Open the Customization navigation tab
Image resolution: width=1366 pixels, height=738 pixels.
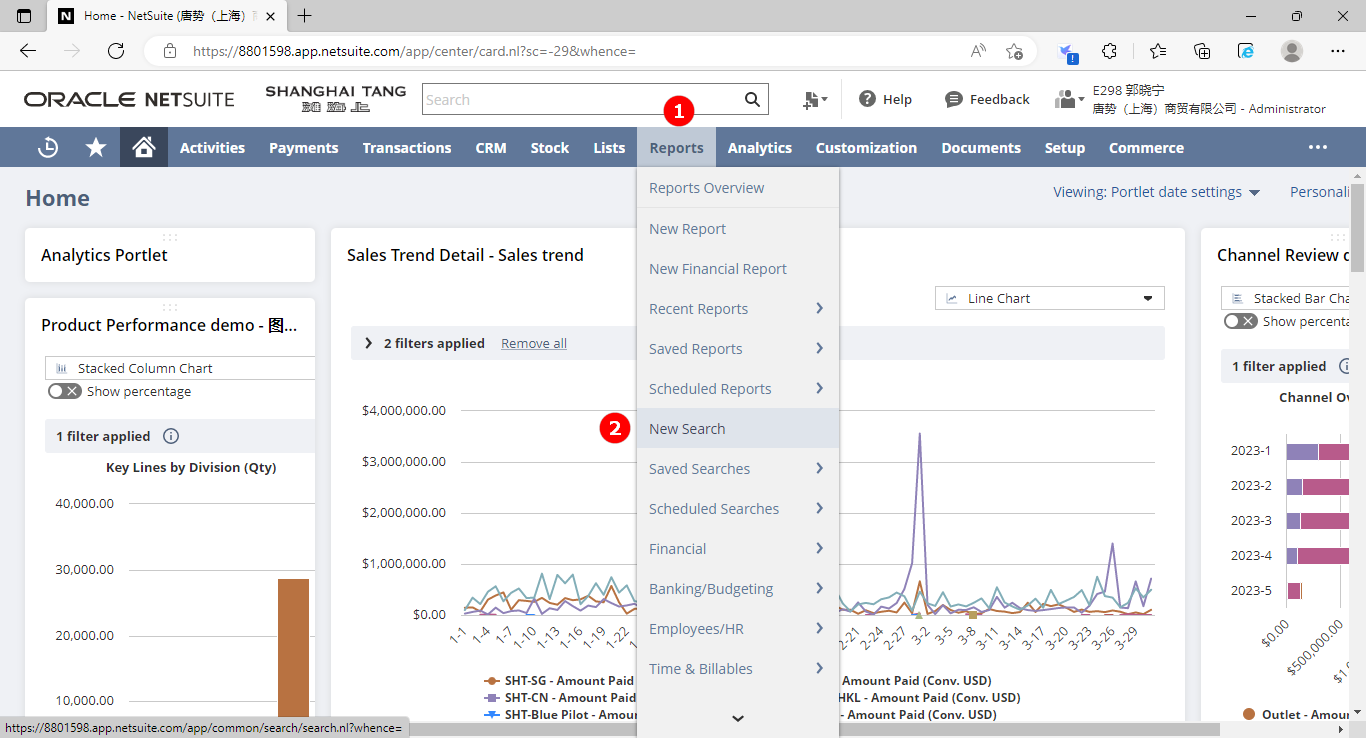click(x=866, y=148)
